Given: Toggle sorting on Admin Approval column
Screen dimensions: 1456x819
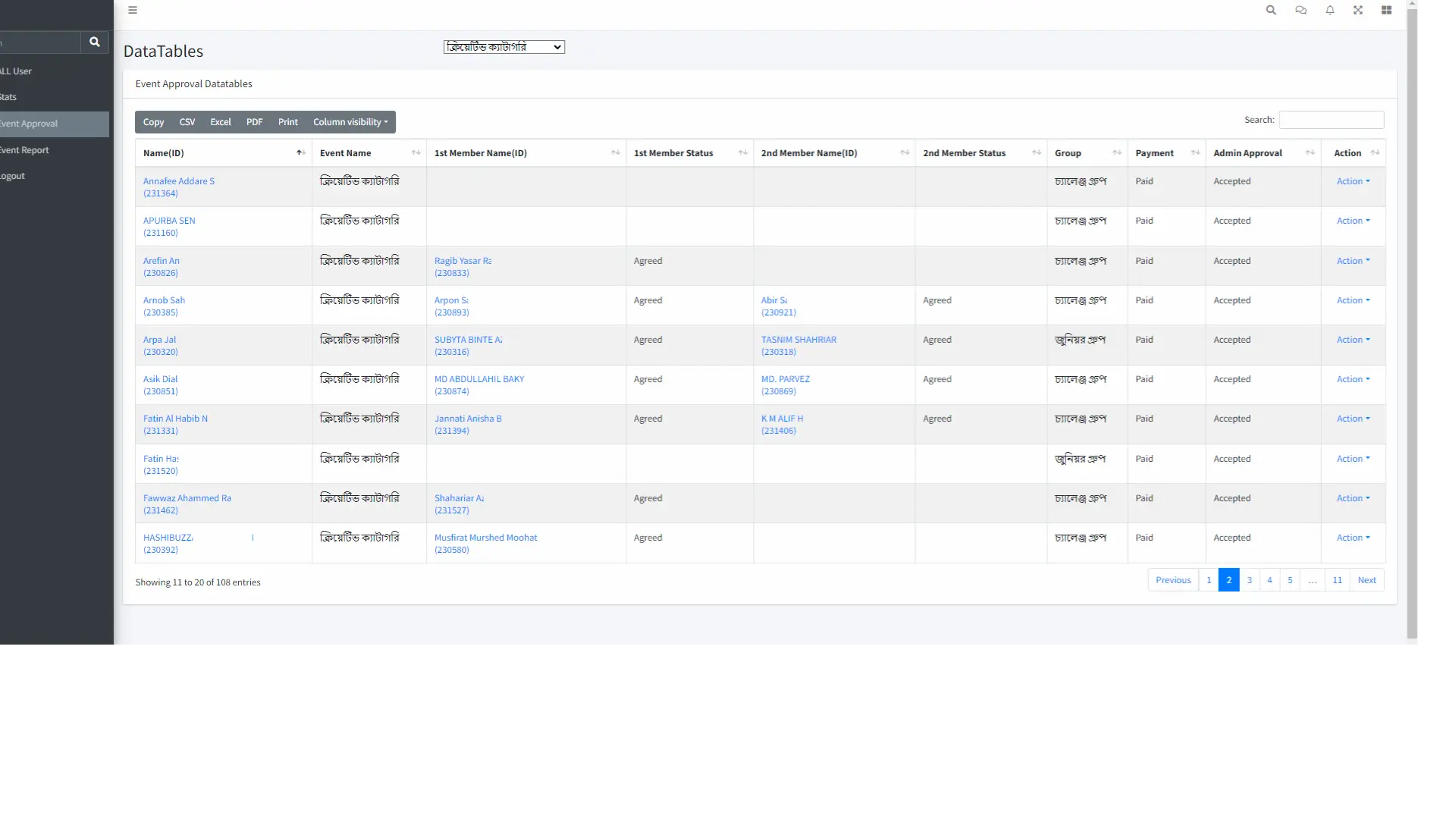Looking at the screenshot, I should click(x=1311, y=152).
